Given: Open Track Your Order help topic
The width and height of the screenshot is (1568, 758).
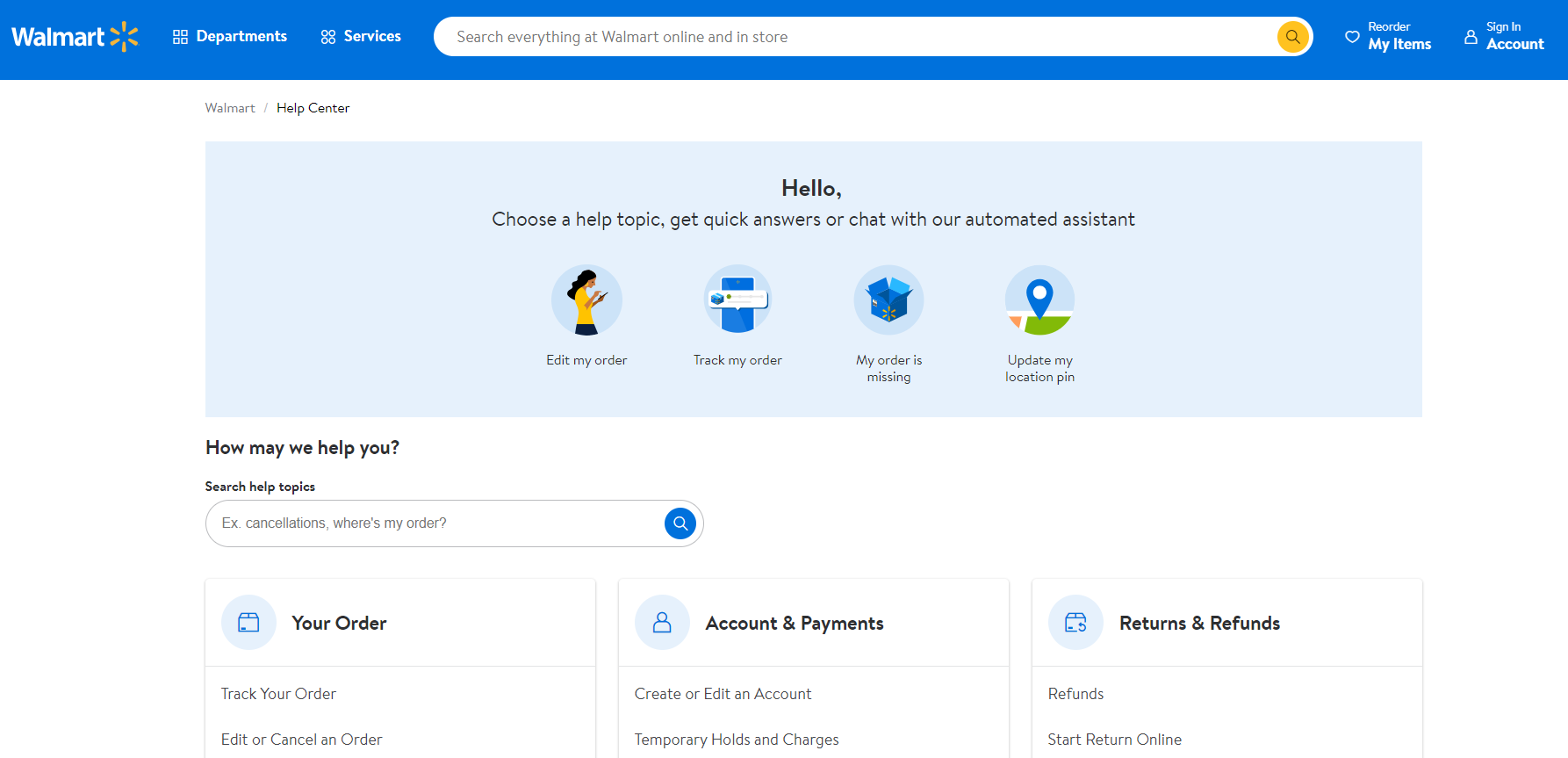Looking at the screenshot, I should 278,694.
